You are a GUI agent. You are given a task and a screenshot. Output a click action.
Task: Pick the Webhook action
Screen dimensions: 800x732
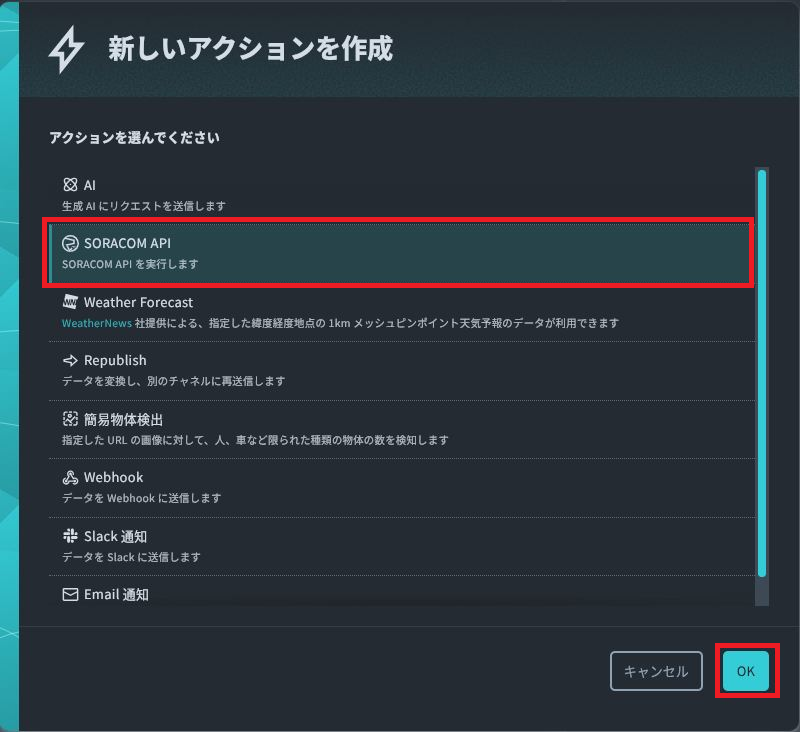pos(402,488)
